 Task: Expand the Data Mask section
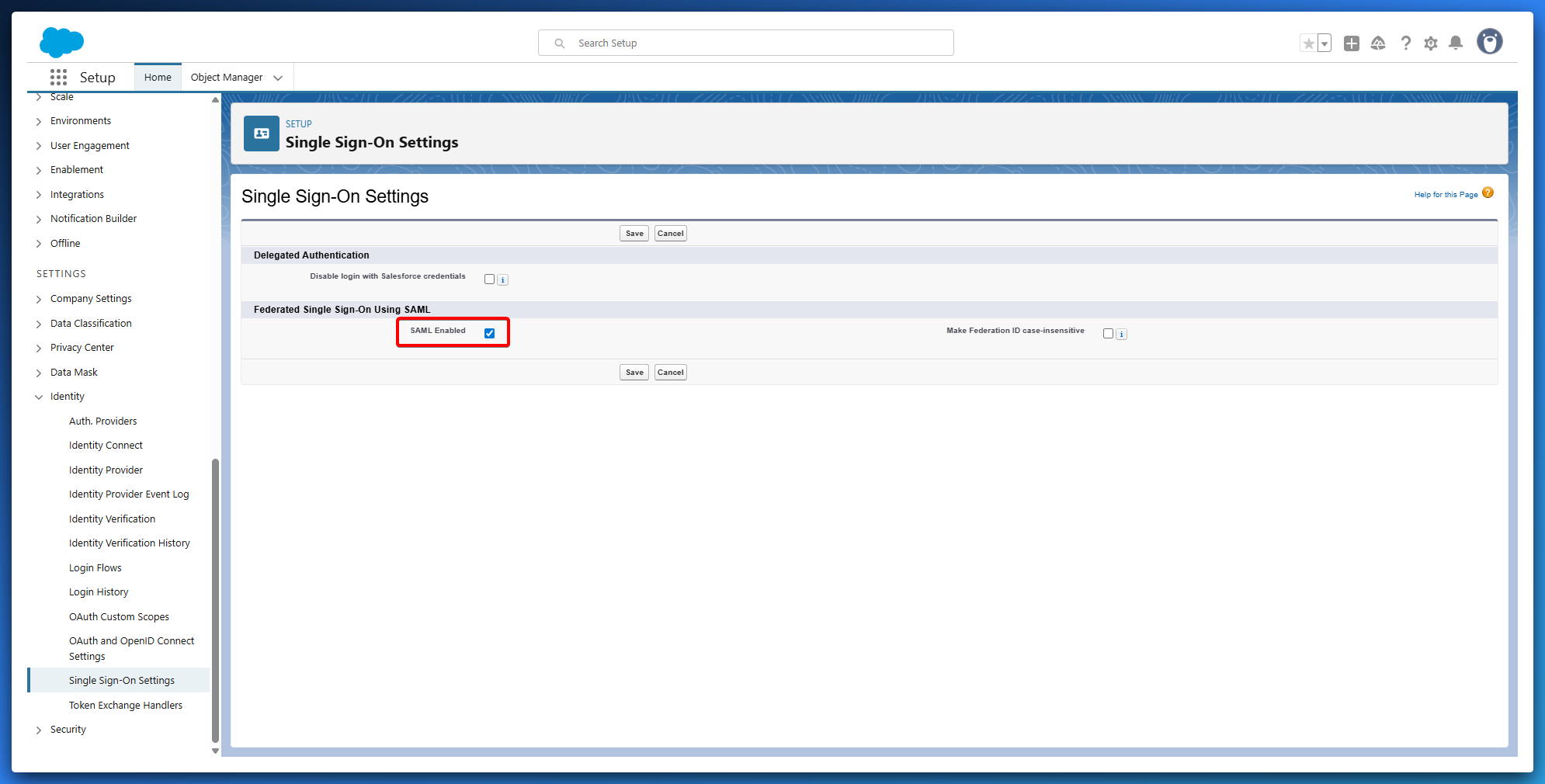click(x=39, y=373)
